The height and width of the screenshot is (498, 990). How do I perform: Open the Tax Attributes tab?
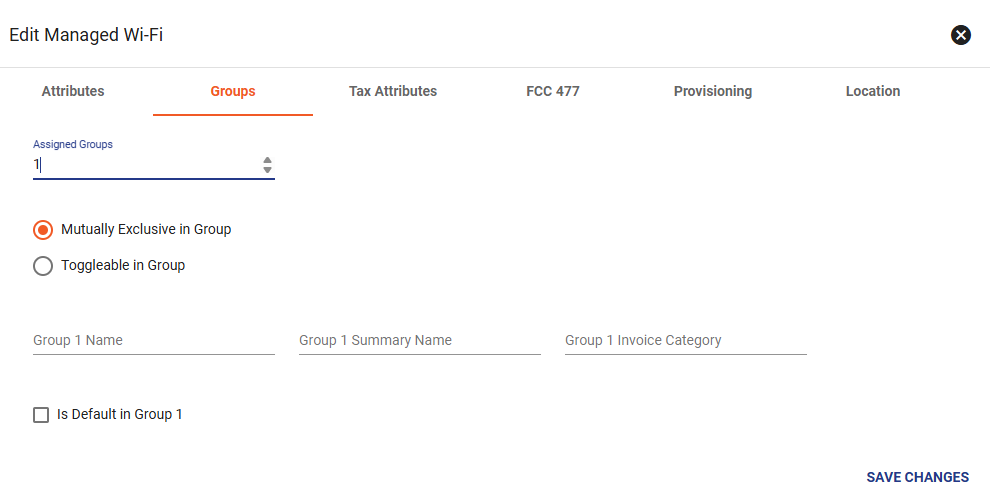393,91
